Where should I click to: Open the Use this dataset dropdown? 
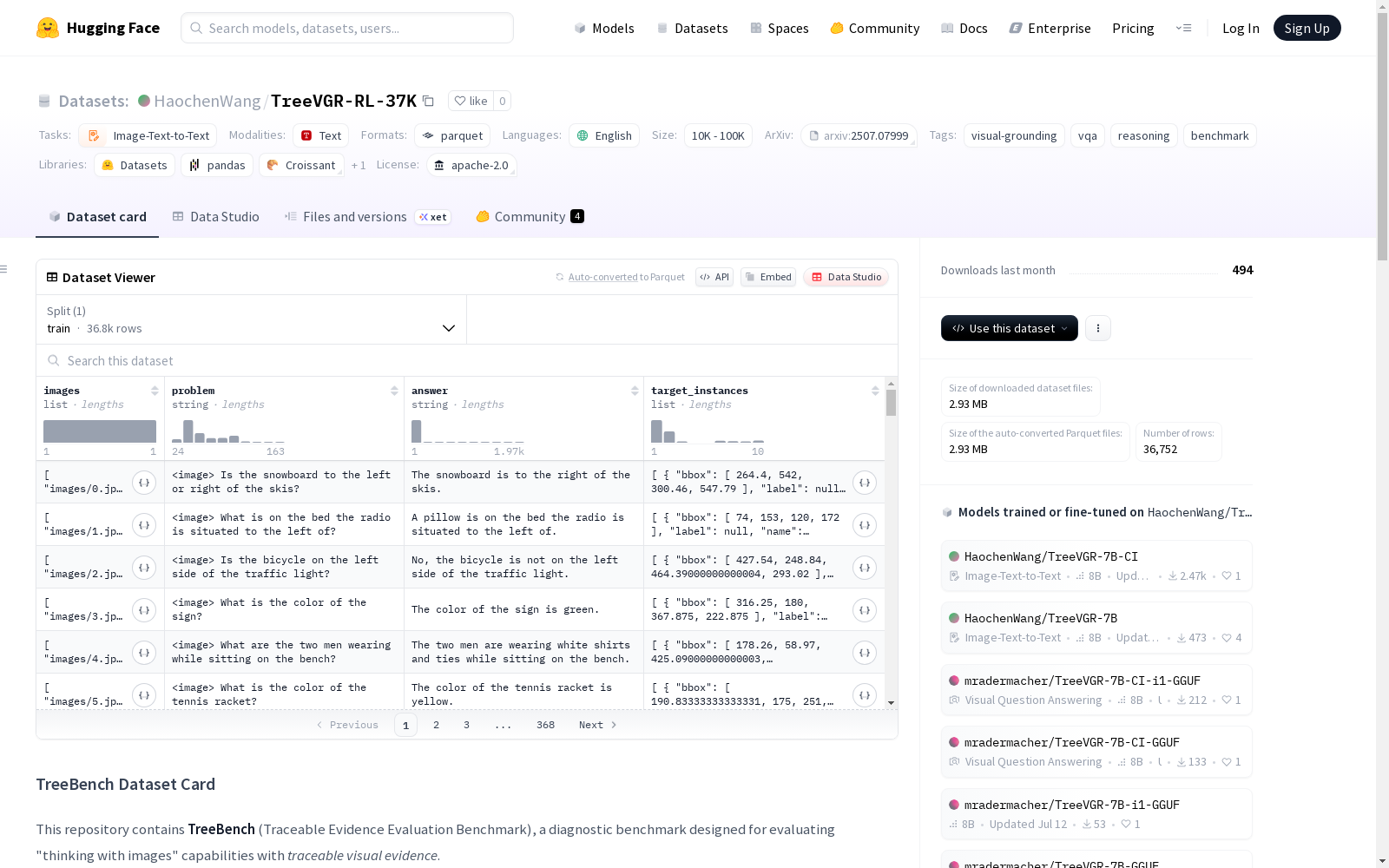[x=1010, y=328]
